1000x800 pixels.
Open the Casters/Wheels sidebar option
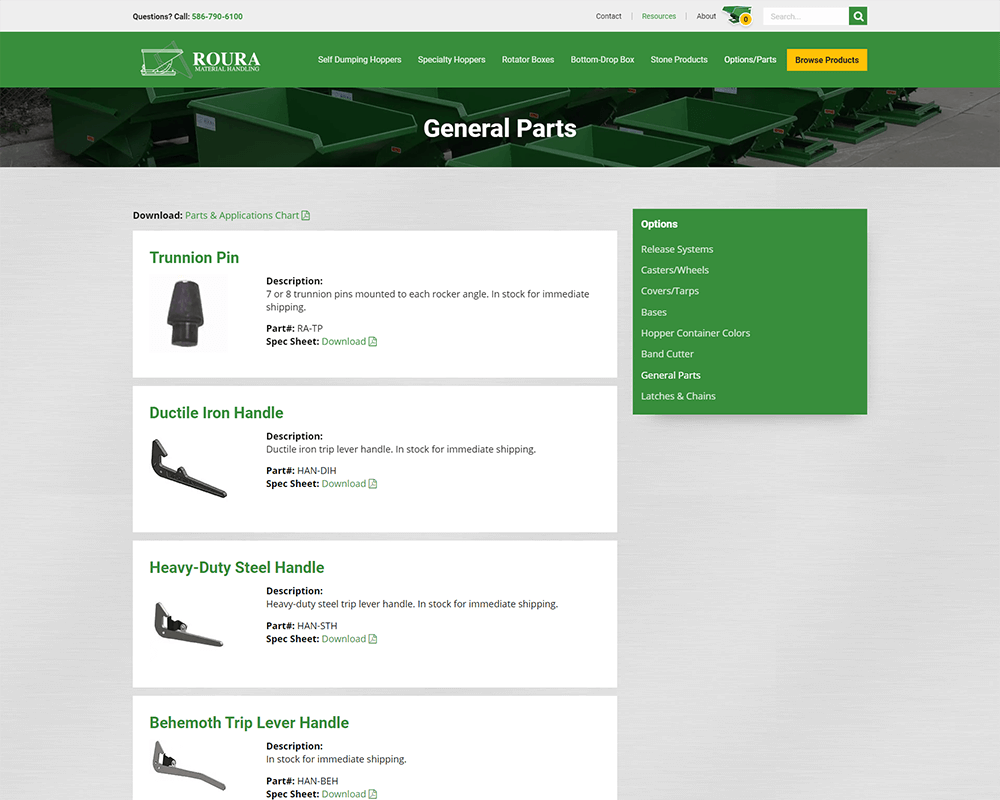(x=675, y=270)
